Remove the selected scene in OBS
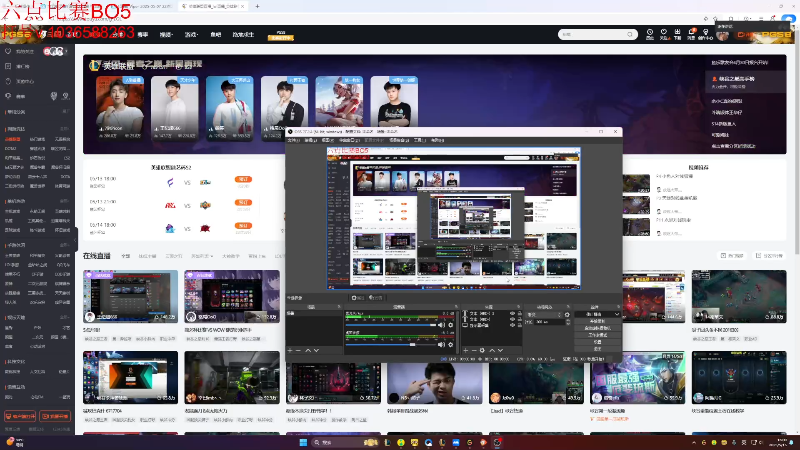Screen dimensions: 800x450 tap(298, 351)
